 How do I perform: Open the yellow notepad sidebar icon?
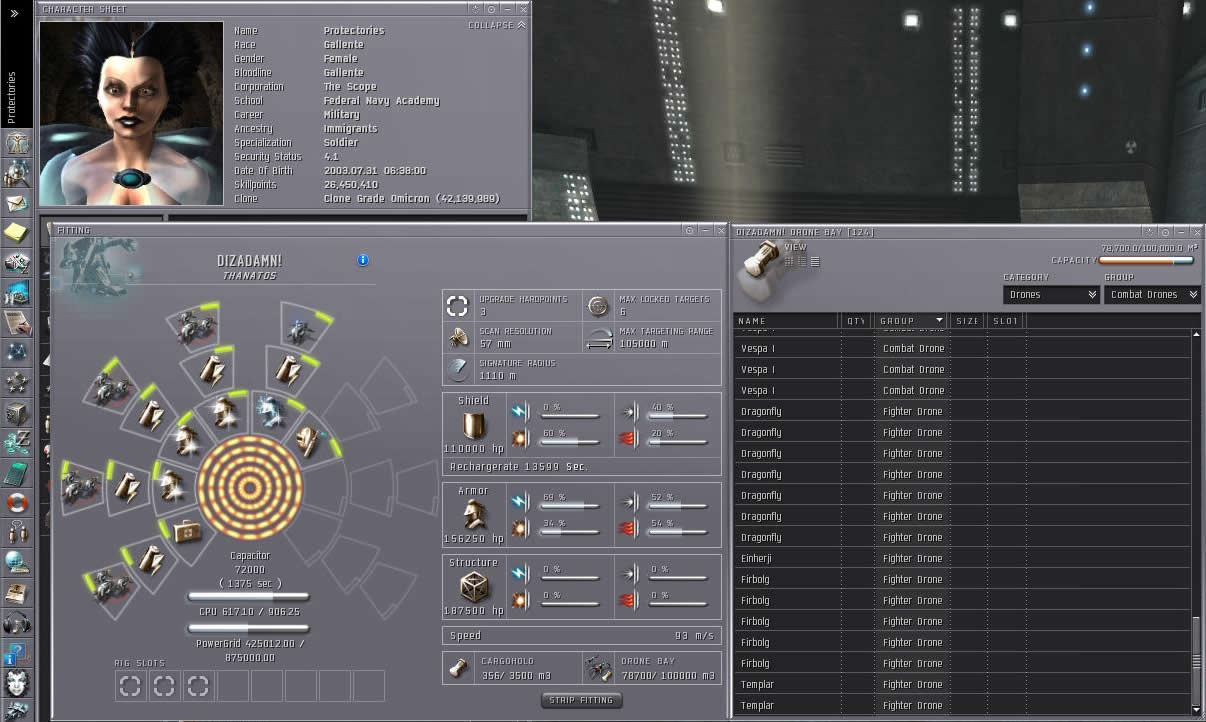click(x=17, y=233)
